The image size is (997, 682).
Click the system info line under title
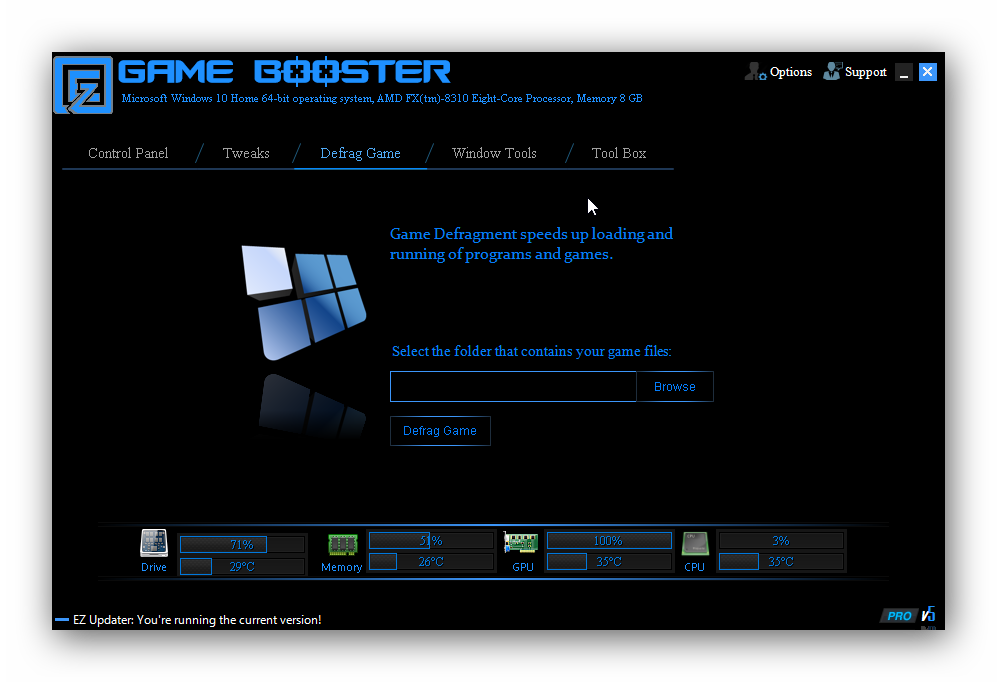click(382, 99)
